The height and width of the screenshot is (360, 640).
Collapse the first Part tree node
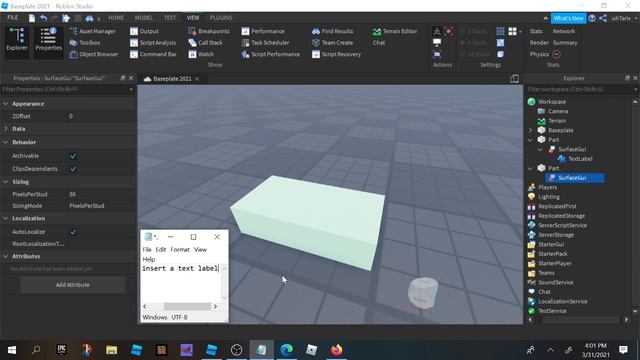(531, 140)
